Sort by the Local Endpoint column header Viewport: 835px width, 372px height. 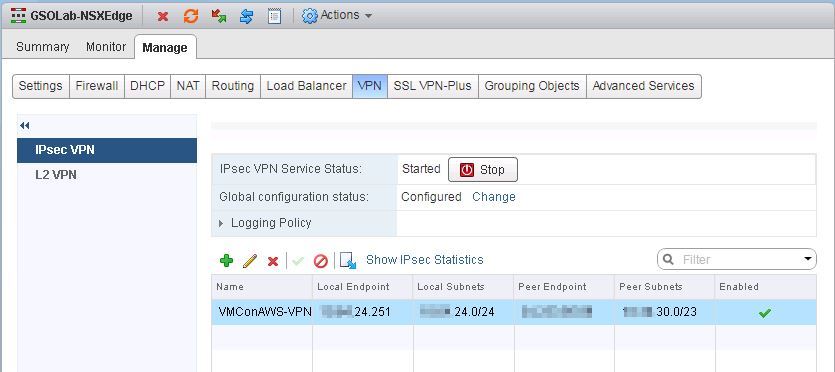[x=362, y=287]
